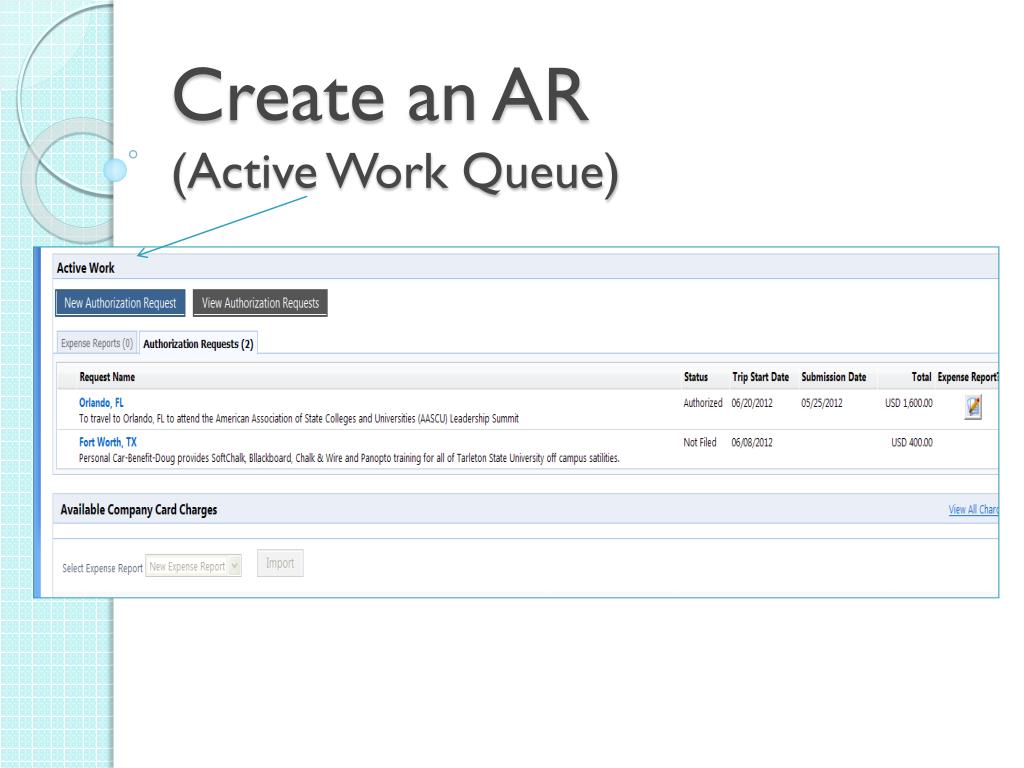Image resolution: width=1024 pixels, height=768 pixels.
Task: Switch to Expense Reports (0) tab
Action: [97, 344]
